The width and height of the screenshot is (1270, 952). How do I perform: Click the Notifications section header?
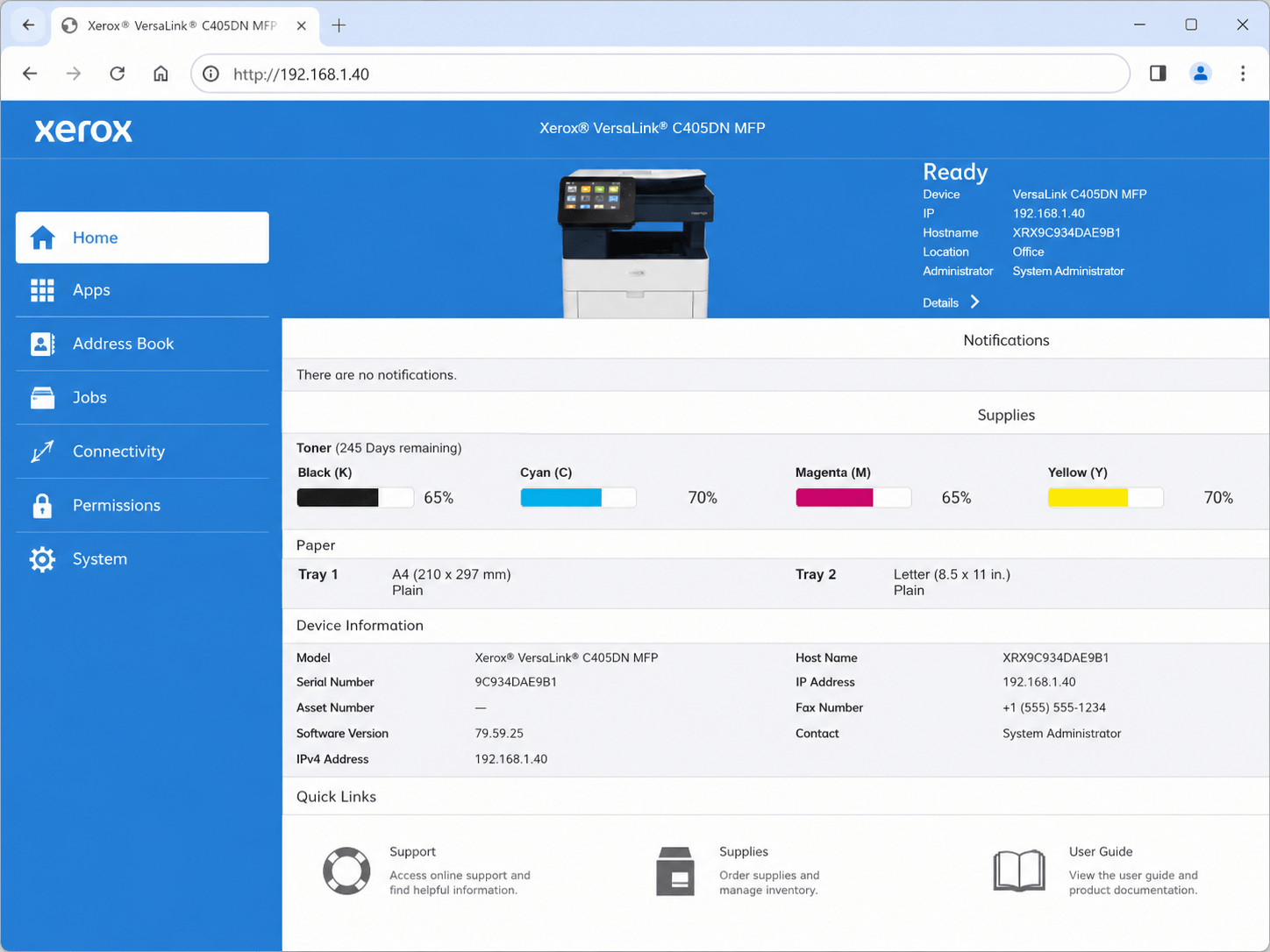[x=1006, y=340]
